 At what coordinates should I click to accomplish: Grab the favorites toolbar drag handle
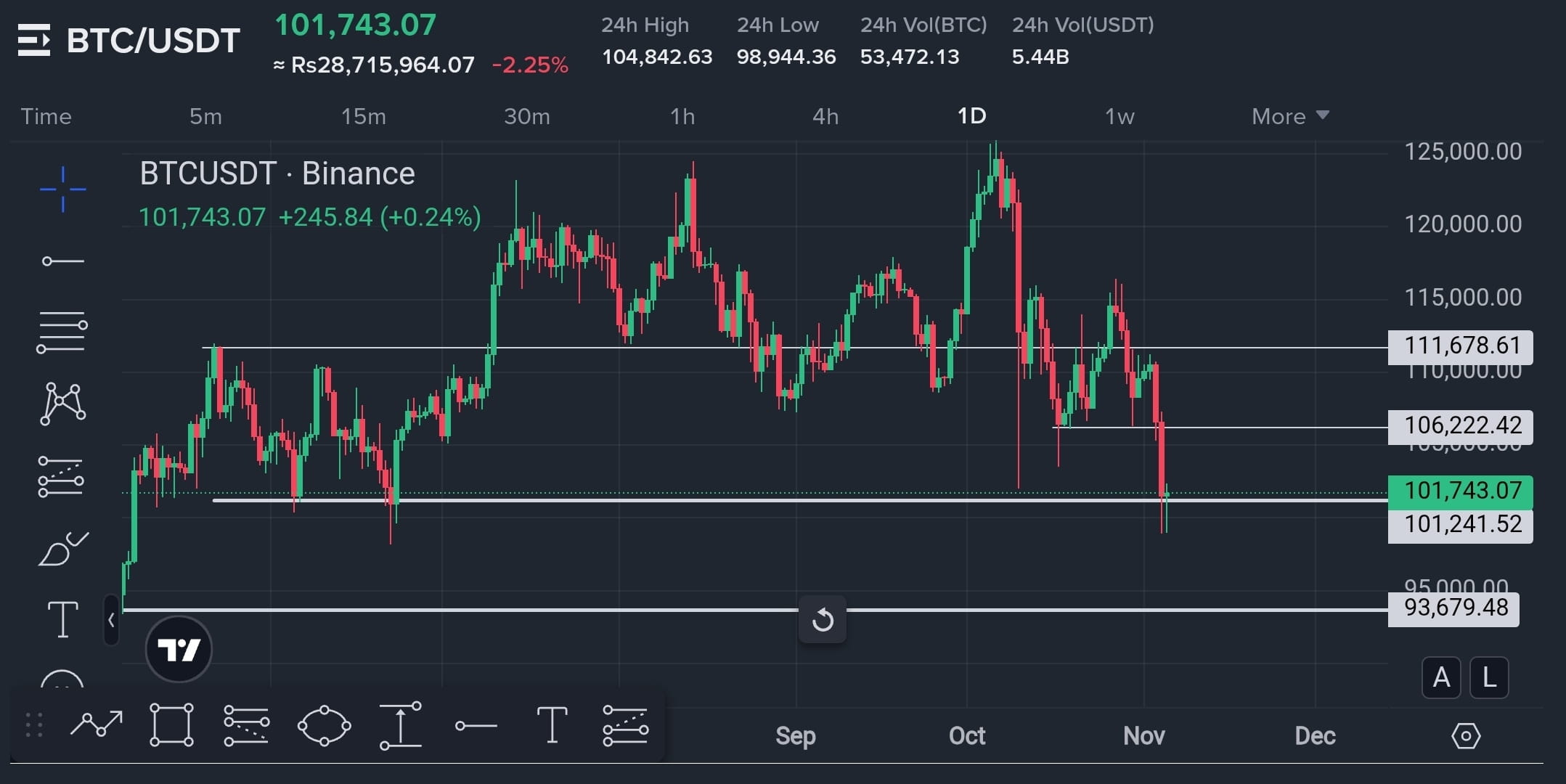(34, 725)
